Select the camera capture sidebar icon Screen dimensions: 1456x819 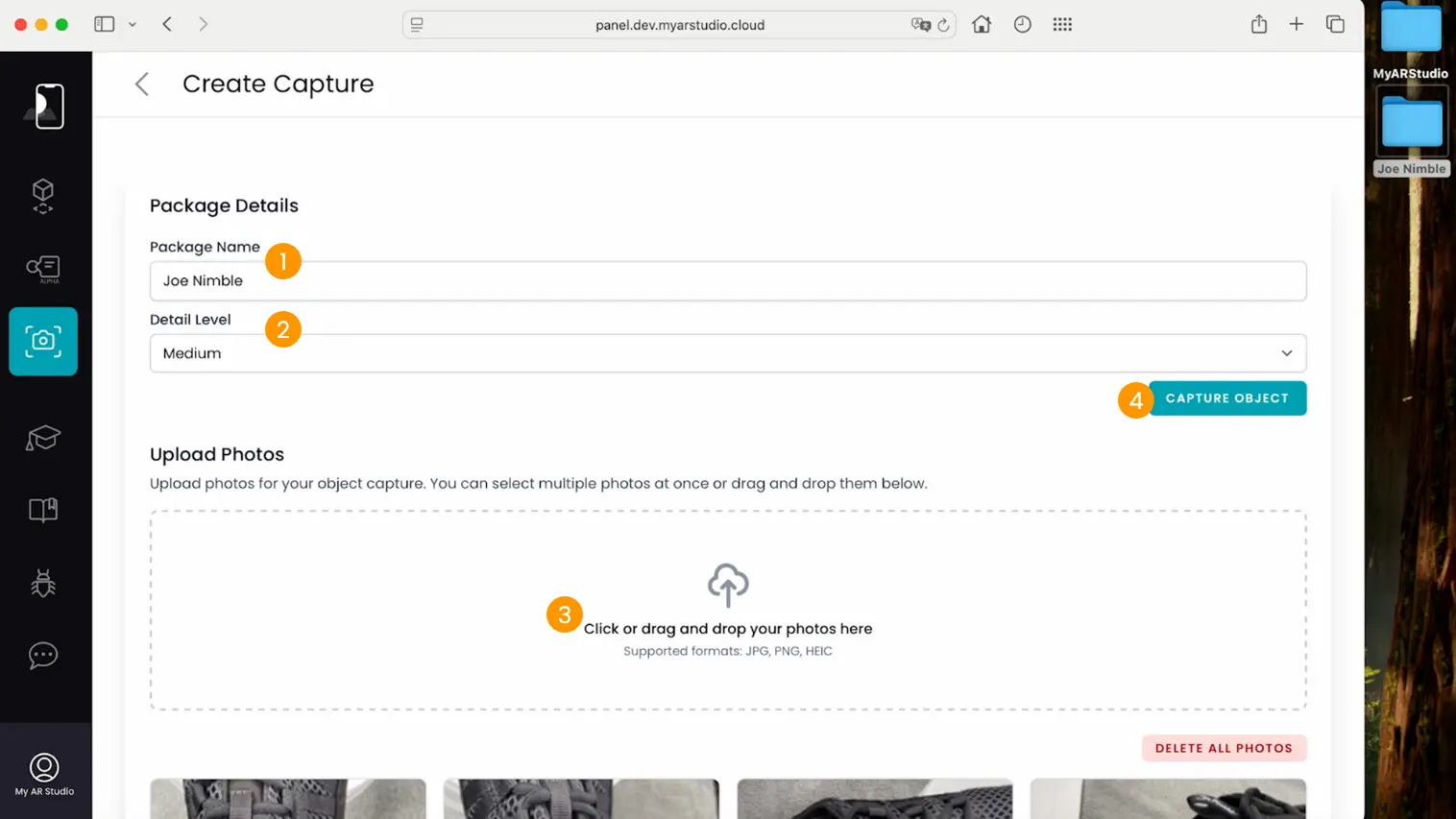[x=43, y=341]
